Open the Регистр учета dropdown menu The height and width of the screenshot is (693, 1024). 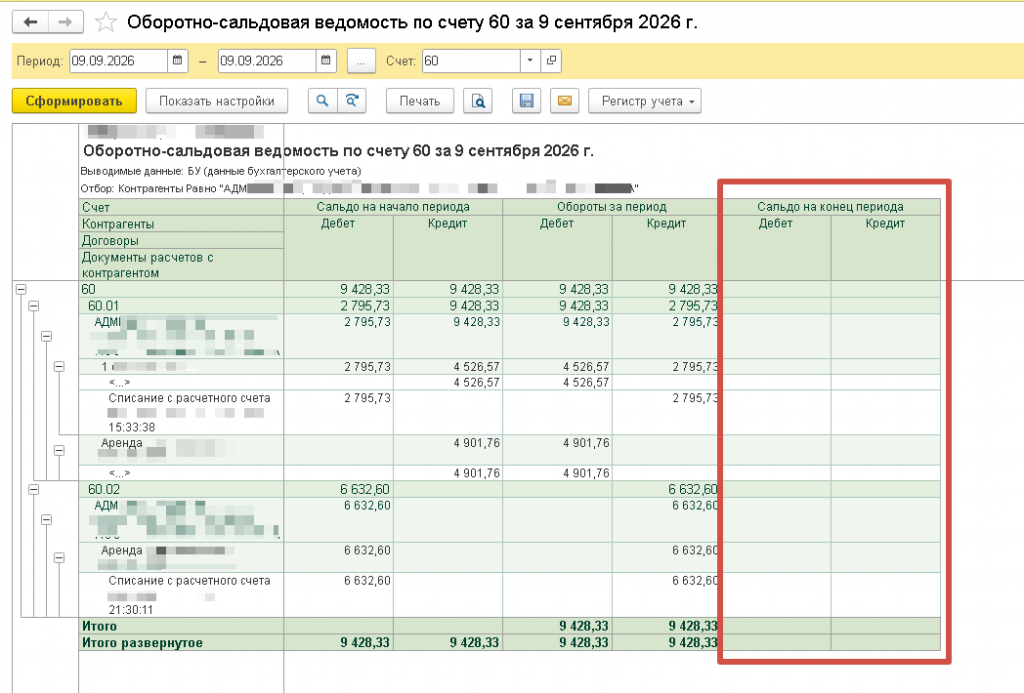coord(645,101)
